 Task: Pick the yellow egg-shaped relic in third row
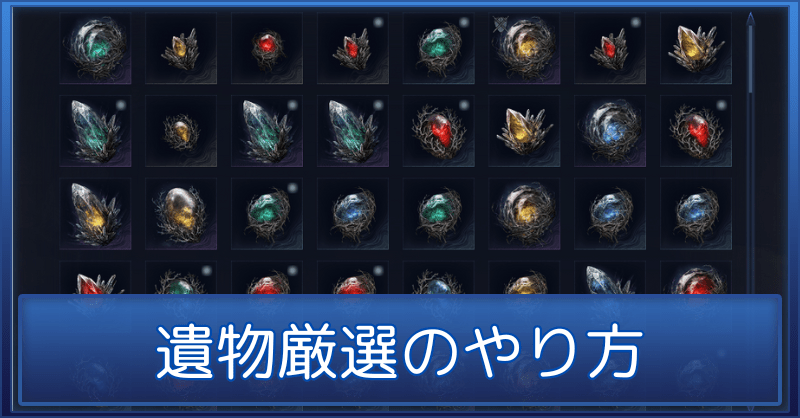[181, 214]
